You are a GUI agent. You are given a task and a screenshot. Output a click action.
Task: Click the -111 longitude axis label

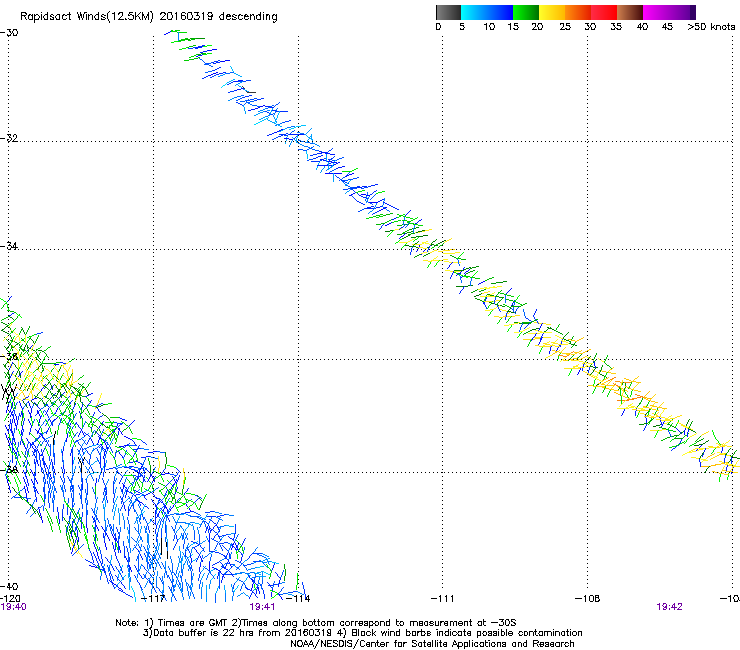(442, 599)
